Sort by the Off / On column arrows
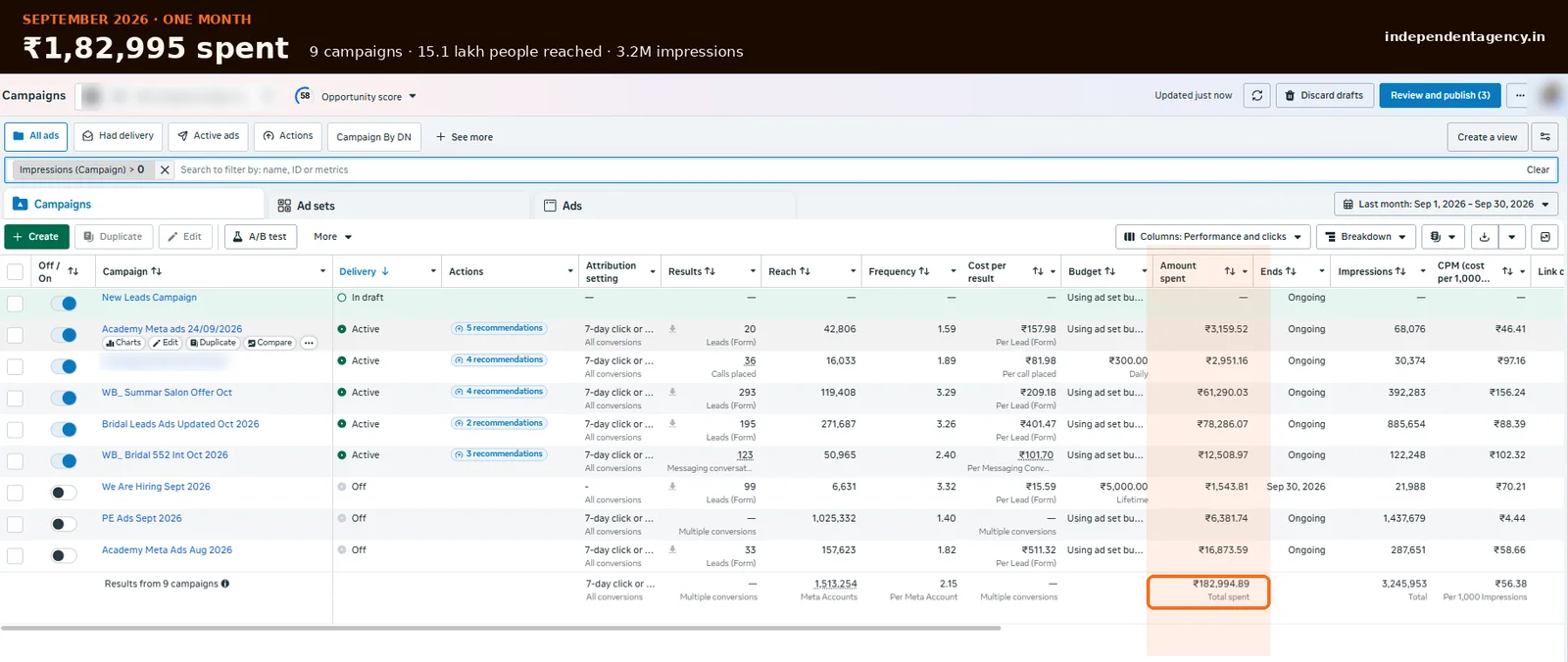This screenshot has height=662, width=1568. click(73, 271)
